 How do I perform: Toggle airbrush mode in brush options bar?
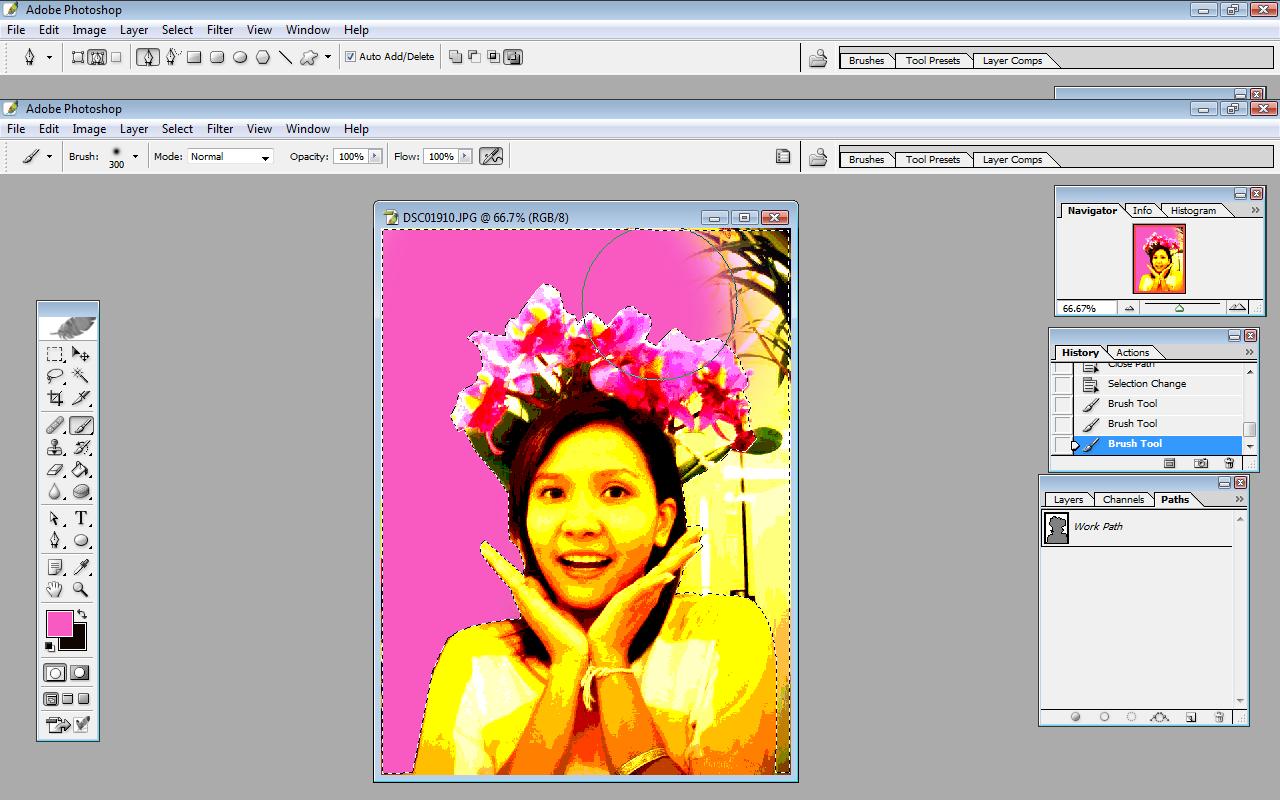coord(491,156)
